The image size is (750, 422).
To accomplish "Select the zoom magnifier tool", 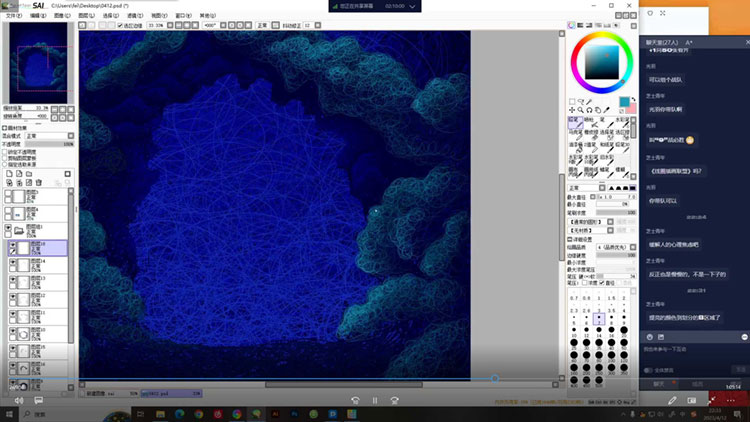I will (580, 110).
